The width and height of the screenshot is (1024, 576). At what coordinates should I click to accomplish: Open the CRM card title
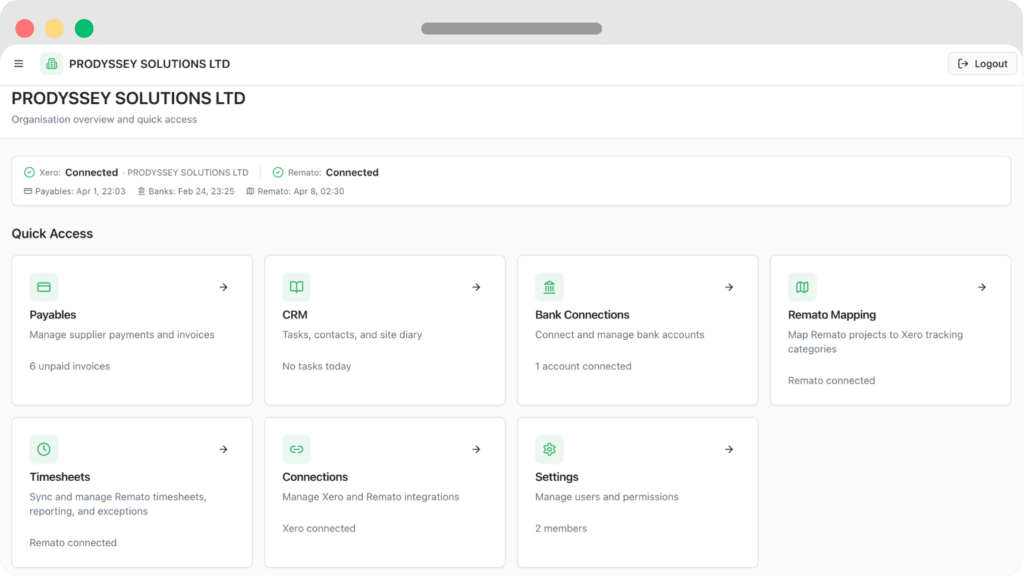click(295, 315)
